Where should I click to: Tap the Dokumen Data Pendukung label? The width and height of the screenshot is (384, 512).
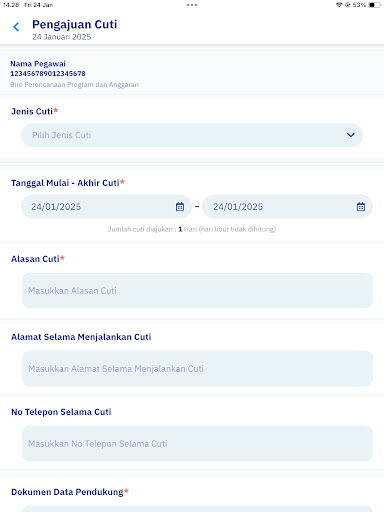point(70,492)
